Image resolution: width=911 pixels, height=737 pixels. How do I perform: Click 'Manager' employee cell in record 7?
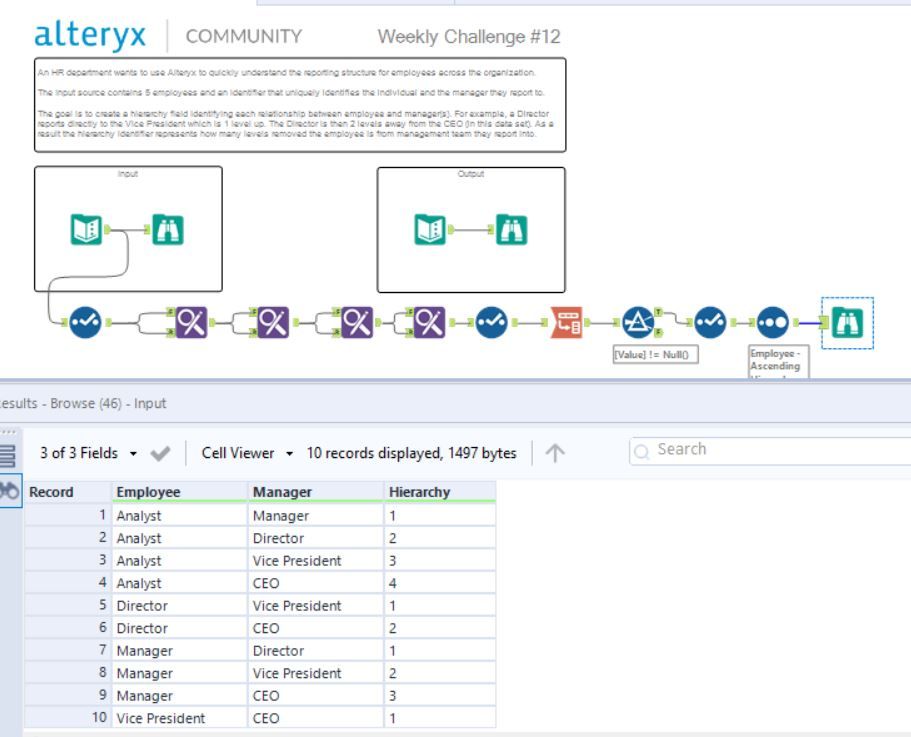coord(180,650)
